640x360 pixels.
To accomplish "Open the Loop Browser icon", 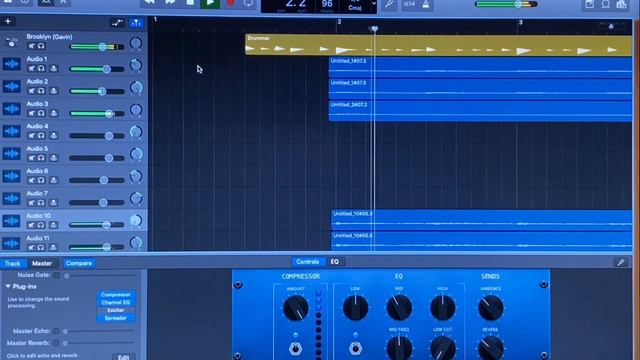I will click(606, 4).
